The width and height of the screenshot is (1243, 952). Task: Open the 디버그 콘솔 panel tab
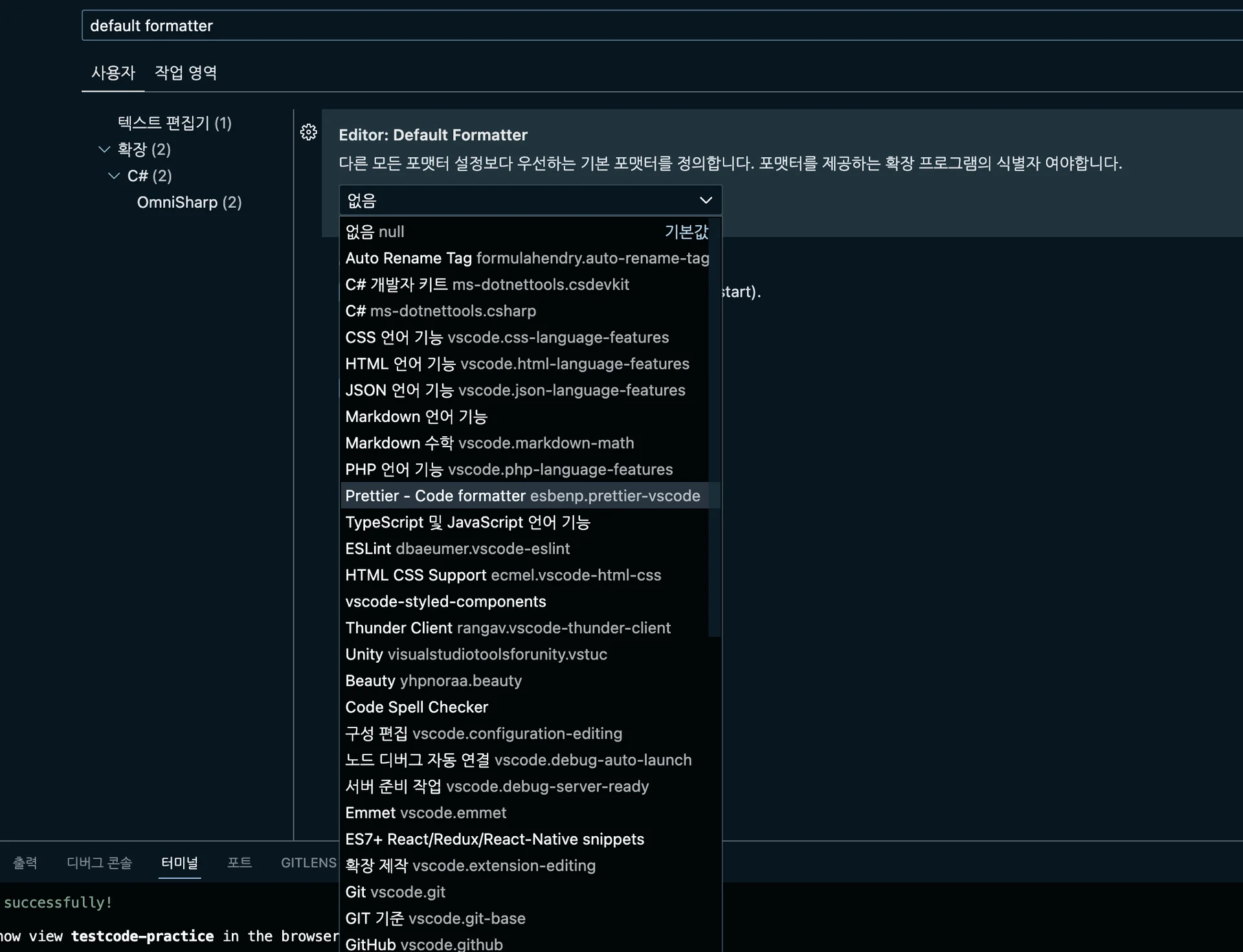(x=99, y=863)
